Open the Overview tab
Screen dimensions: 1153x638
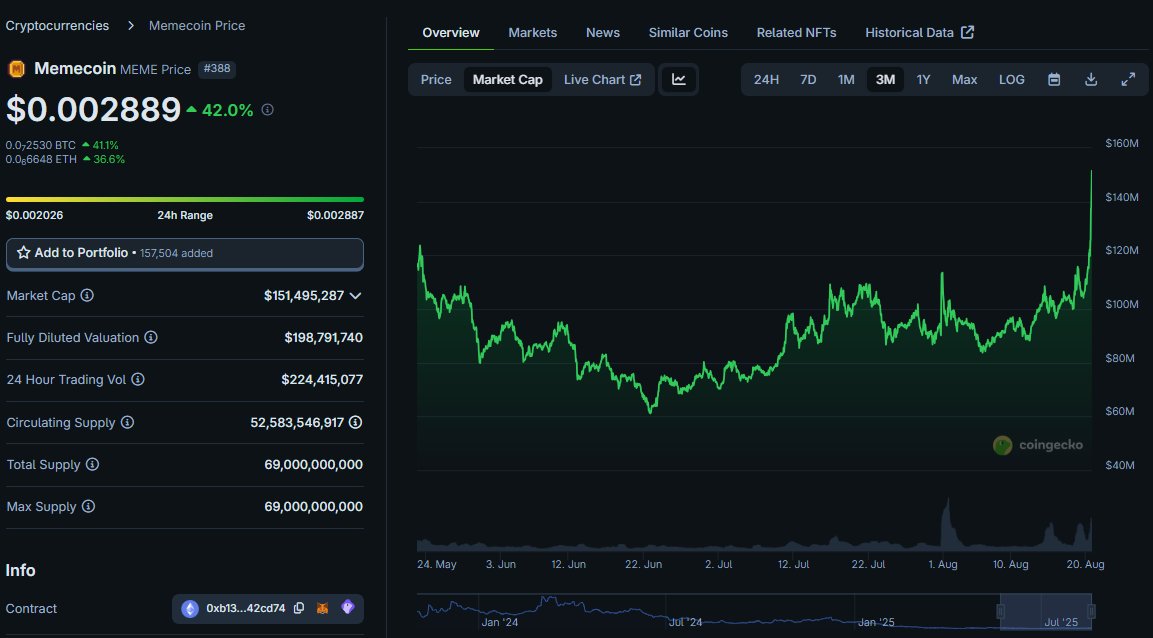451,32
